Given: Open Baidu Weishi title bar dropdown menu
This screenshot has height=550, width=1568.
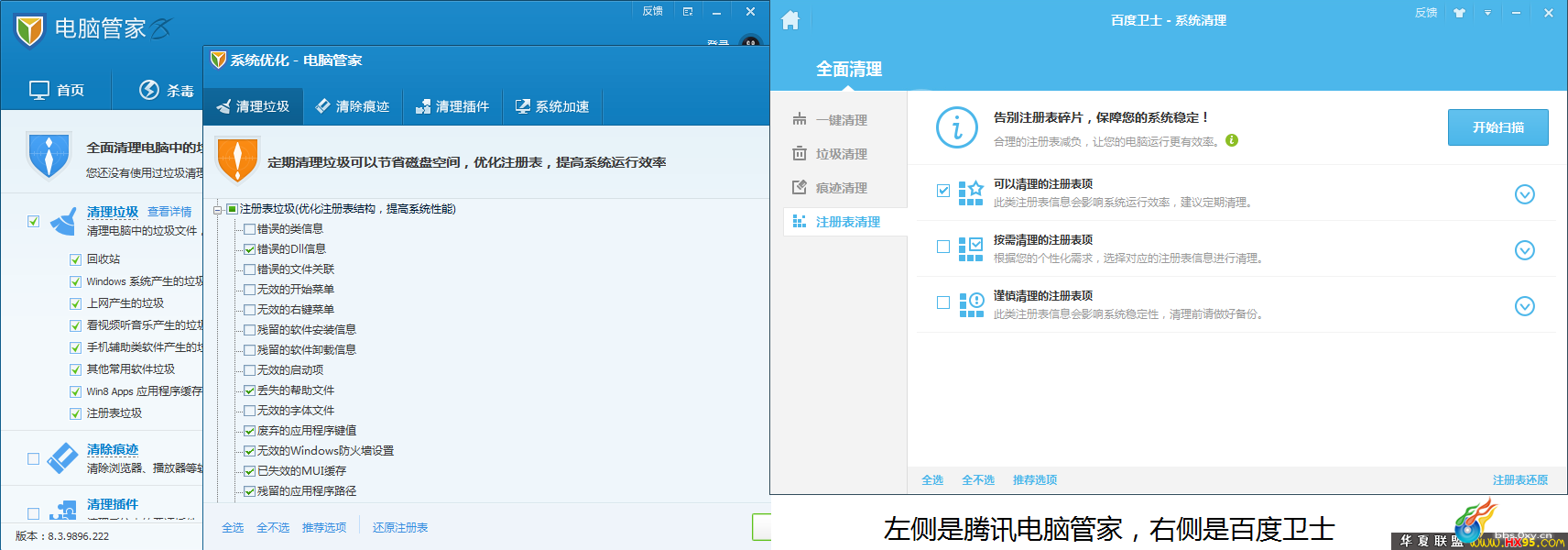Looking at the screenshot, I should (x=1487, y=13).
